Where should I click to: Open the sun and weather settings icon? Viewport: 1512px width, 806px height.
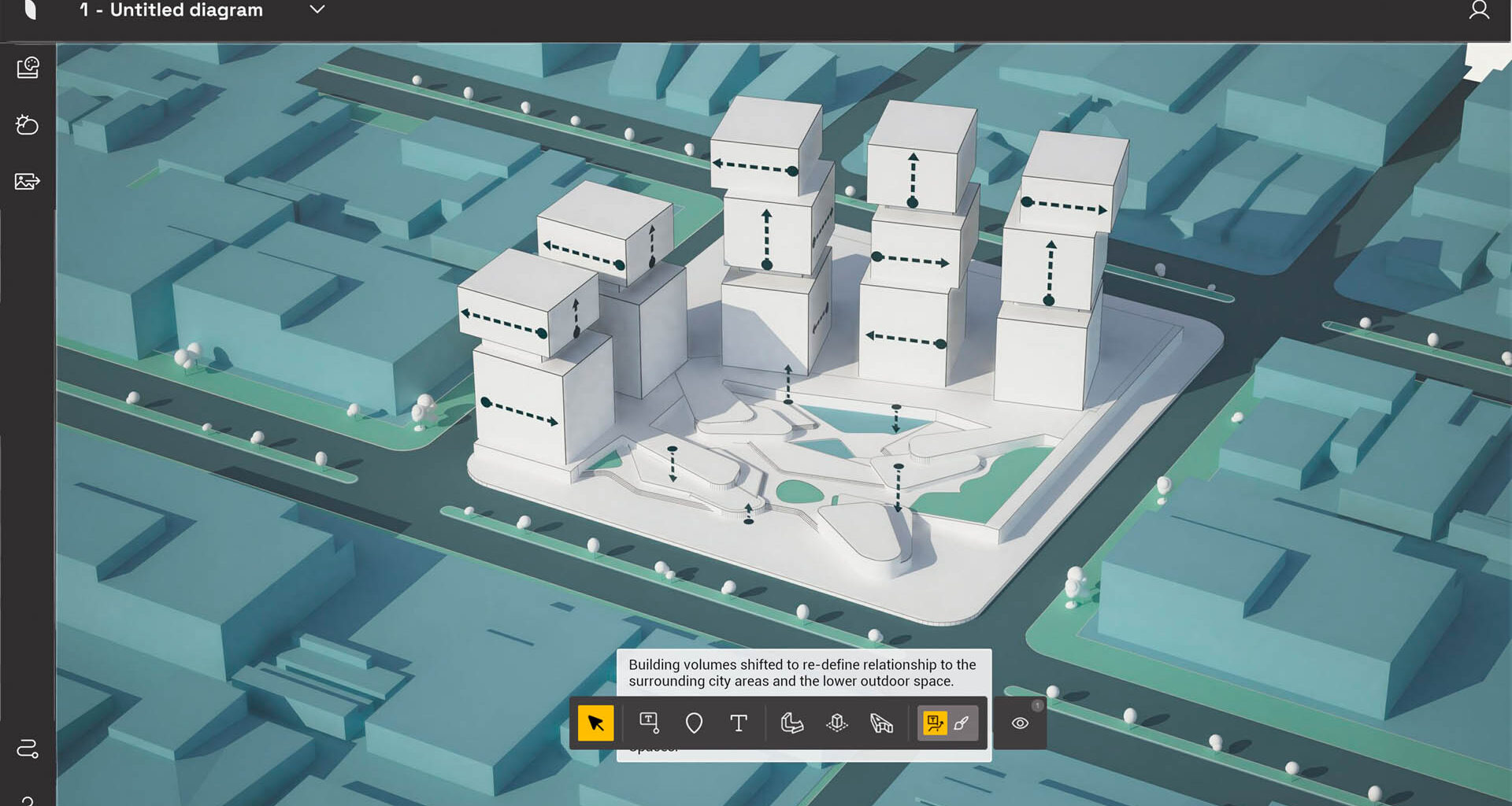[28, 124]
